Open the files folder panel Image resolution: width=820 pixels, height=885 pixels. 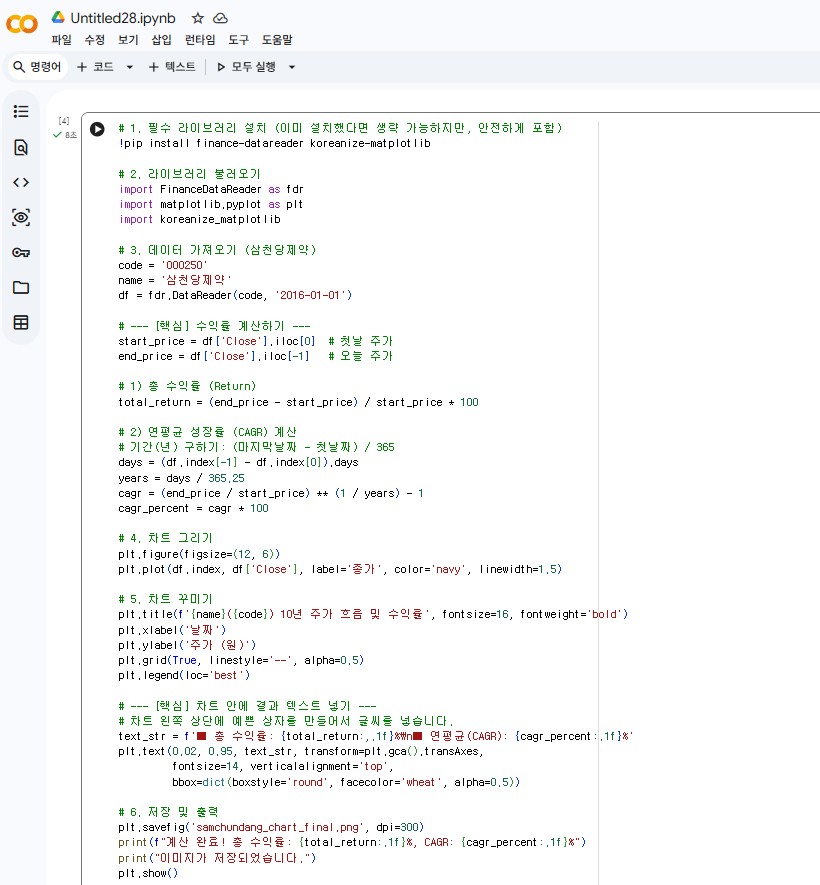coord(21,287)
